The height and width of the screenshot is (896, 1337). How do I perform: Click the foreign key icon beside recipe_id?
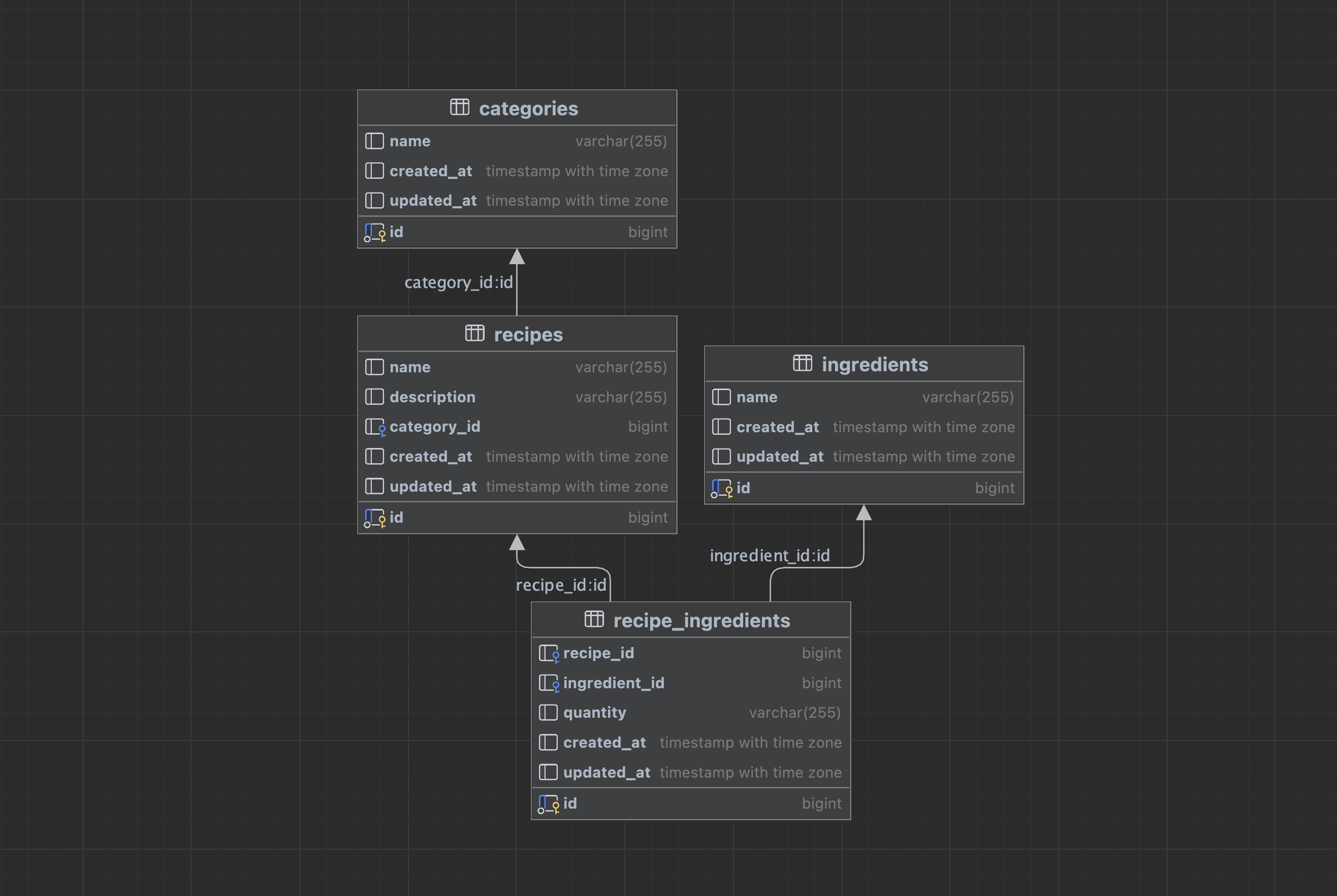click(x=549, y=653)
